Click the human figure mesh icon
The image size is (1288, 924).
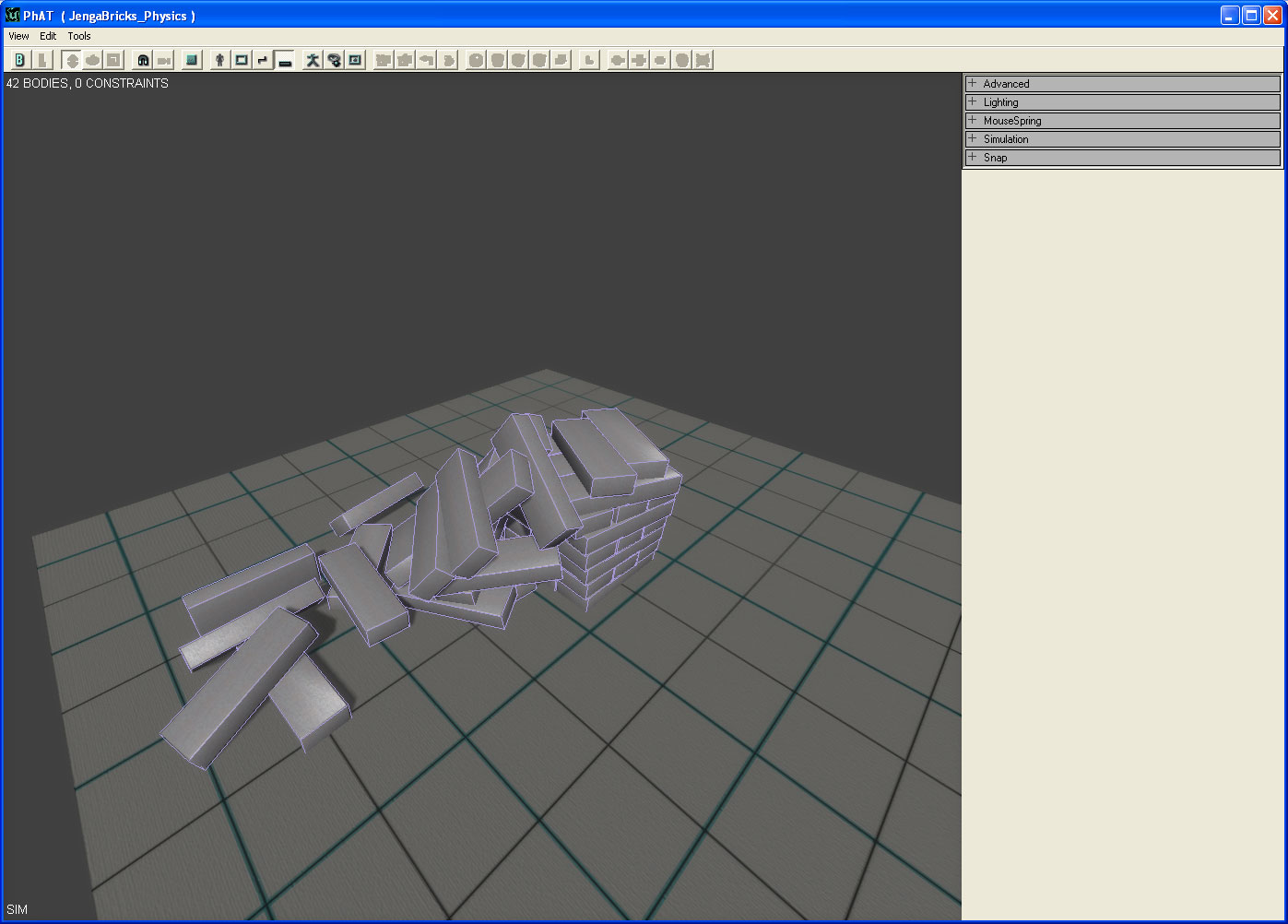(x=219, y=60)
